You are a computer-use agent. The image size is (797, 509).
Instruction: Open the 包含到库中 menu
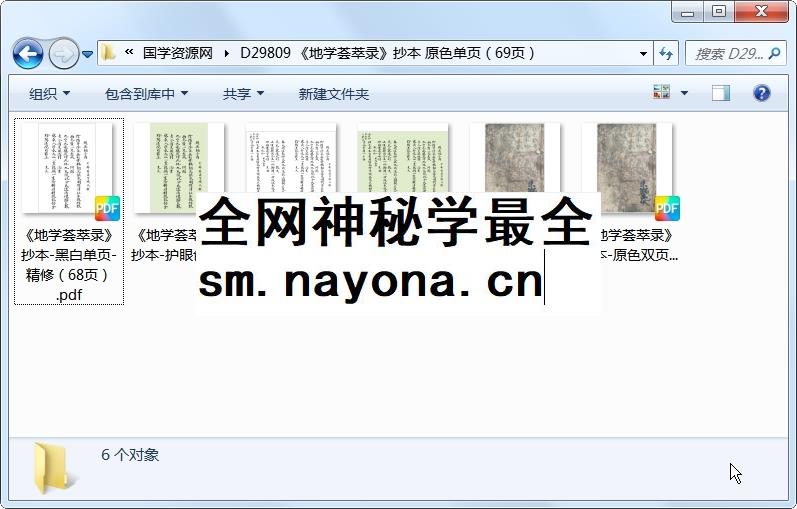click(146, 94)
